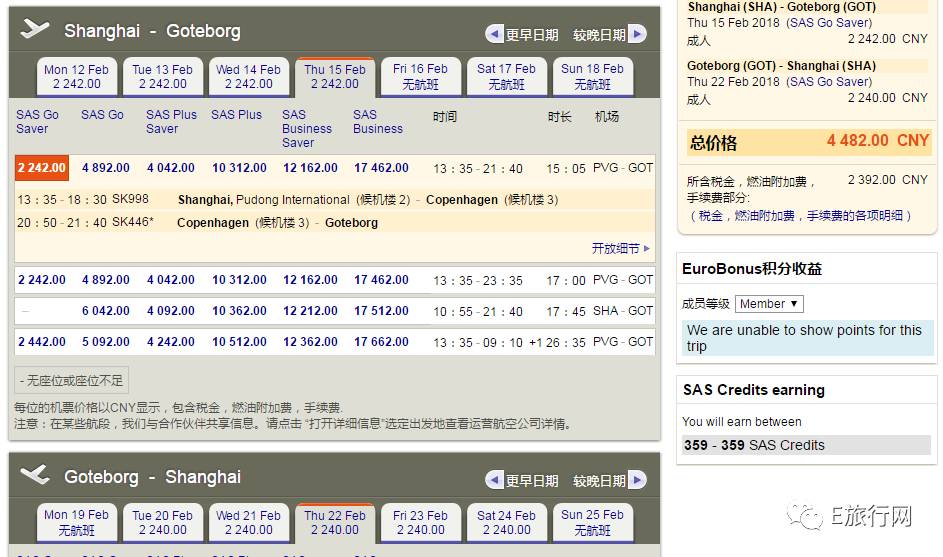Viewport: 943px width, 557px height.
Task: Select Mon 19 Feb return date tab
Action: pyautogui.click(x=76, y=523)
